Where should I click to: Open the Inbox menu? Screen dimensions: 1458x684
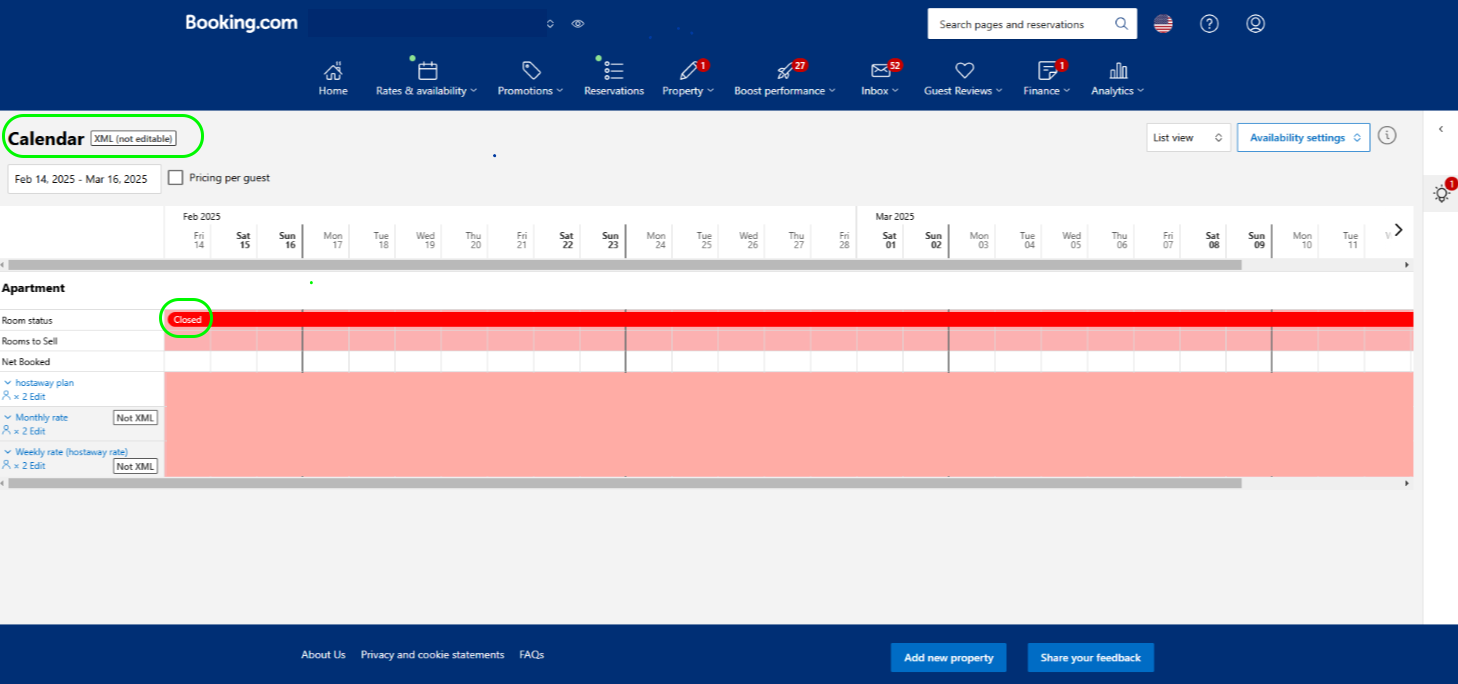point(880,90)
